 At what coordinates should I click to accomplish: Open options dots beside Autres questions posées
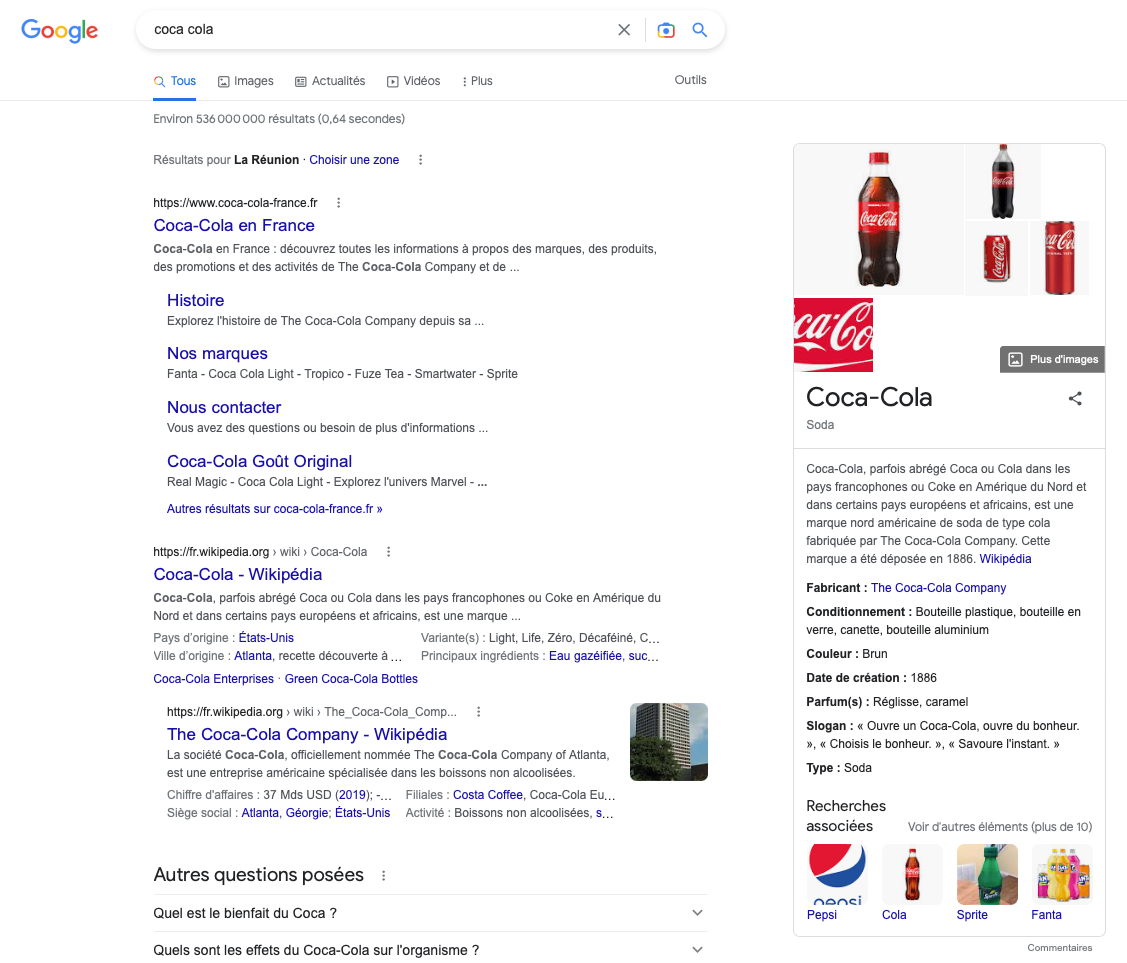click(x=384, y=875)
